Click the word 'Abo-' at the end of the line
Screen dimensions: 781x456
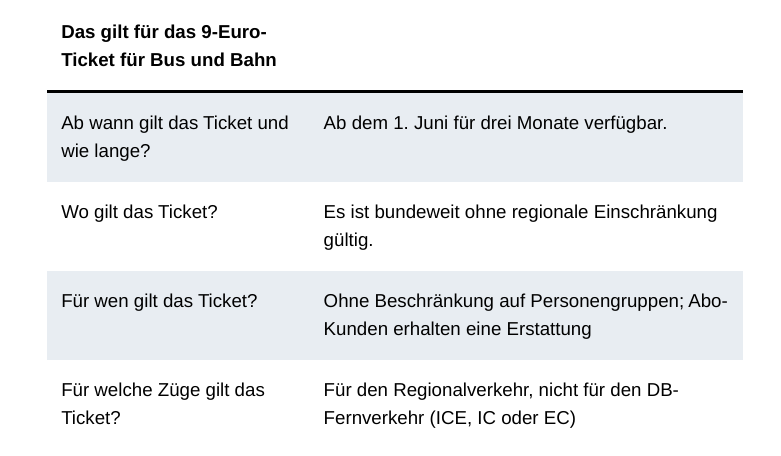(x=708, y=301)
